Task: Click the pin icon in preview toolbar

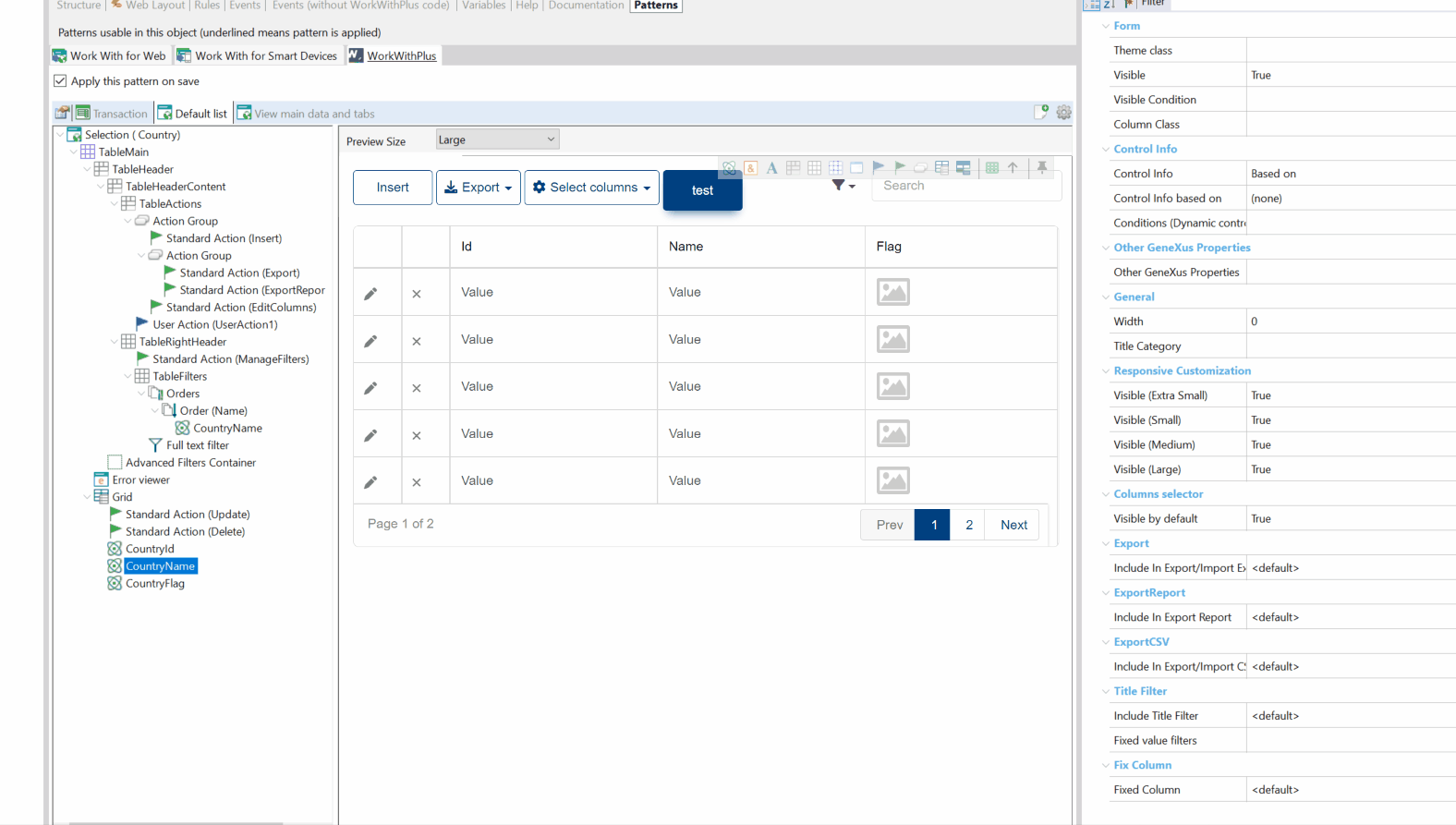Action: point(1042,167)
